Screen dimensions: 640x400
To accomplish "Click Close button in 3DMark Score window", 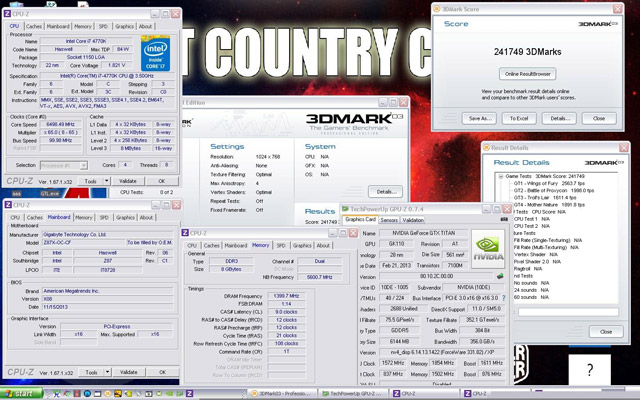I will (x=599, y=118).
